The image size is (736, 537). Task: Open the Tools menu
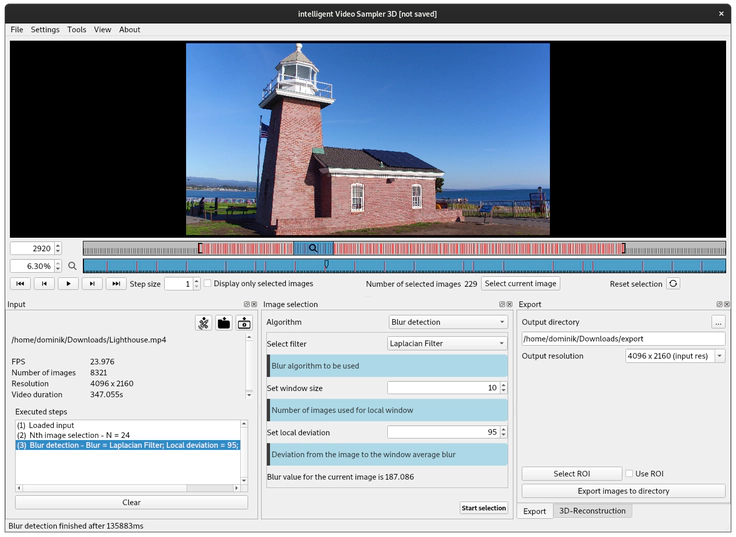[x=77, y=30]
